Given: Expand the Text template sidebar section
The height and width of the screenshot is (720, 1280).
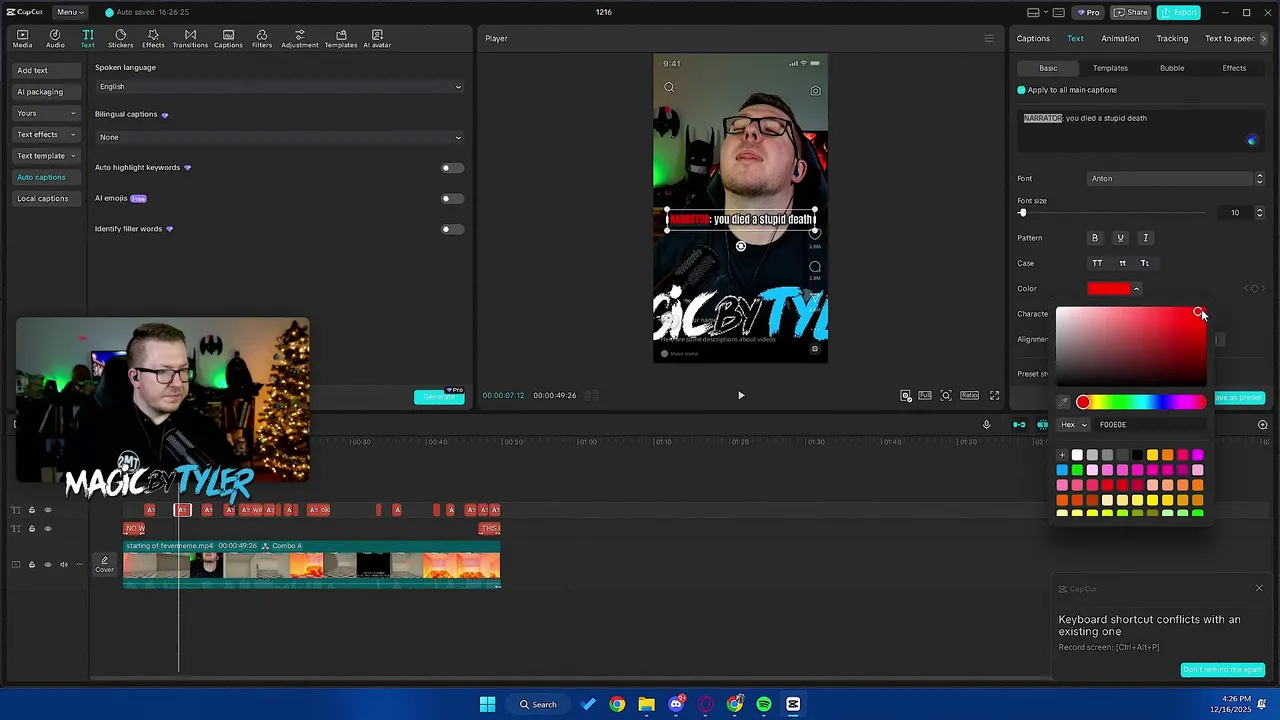Looking at the screenshot, I should [46, 156].
